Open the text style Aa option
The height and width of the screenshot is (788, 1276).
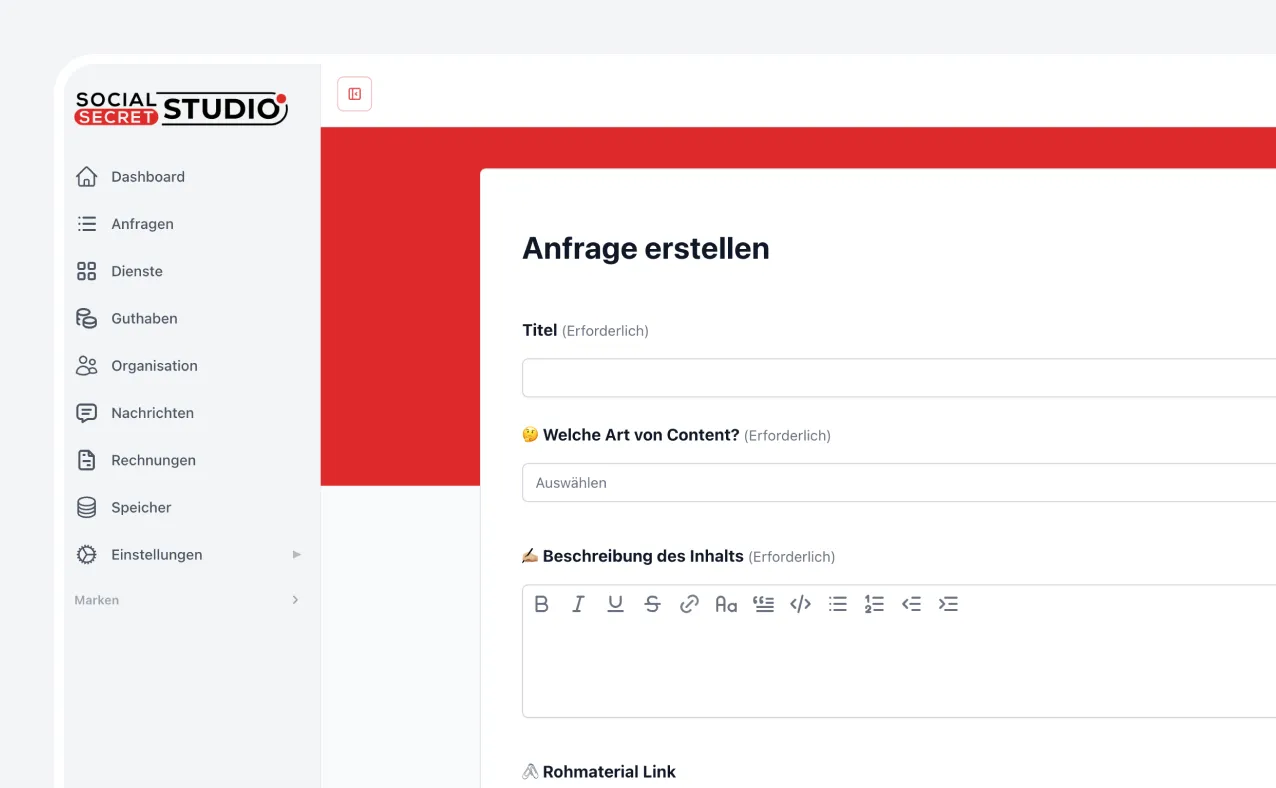point(726,604)
